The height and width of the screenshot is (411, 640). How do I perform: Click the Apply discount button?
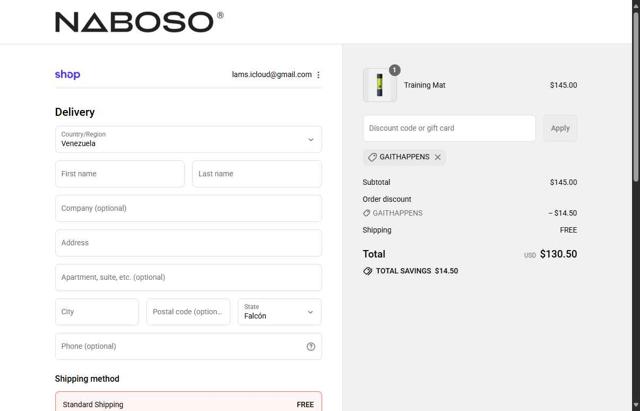560,128
